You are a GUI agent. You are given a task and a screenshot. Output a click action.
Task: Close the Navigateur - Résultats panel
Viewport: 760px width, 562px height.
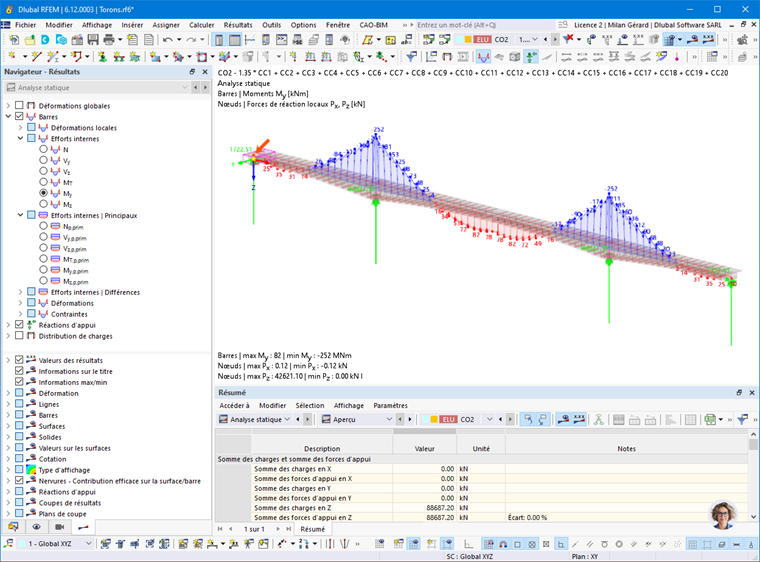[x=205, y=72]
